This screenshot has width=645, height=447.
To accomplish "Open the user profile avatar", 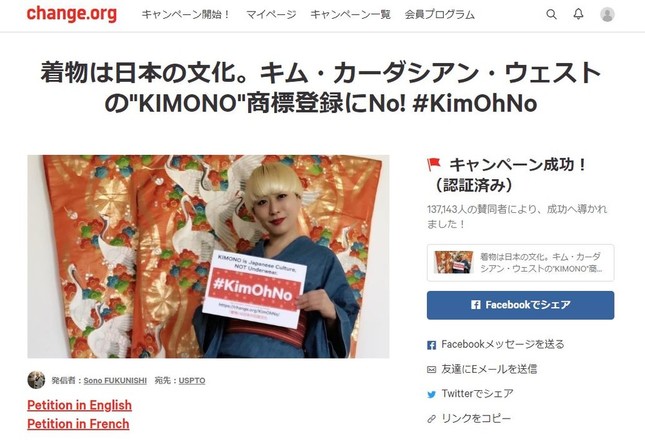I will (x=607, y=14).
